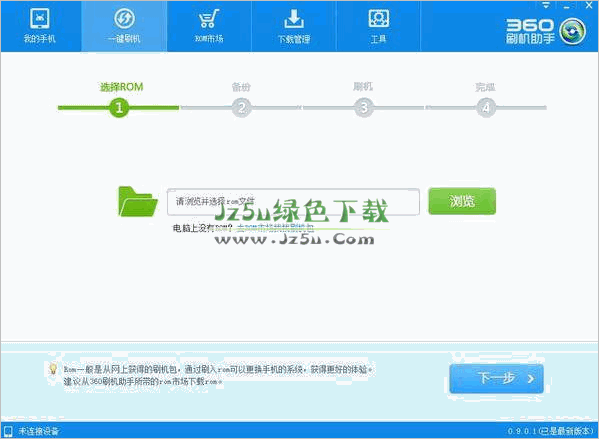The width and height of the screenshot is (599, 439).
Task: Select step 2 备份 circle
Action: pyautogui.click(x=241, y=108)
